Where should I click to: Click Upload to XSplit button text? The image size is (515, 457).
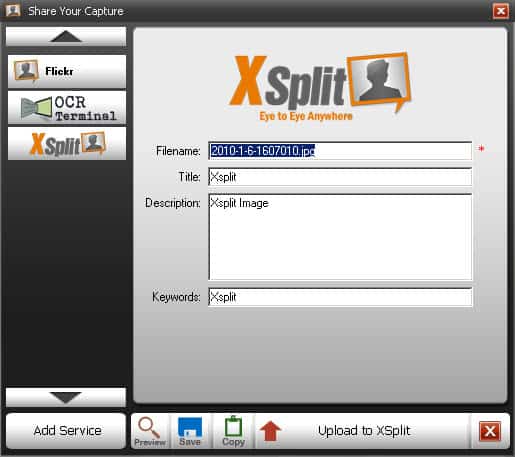point(364,431)
